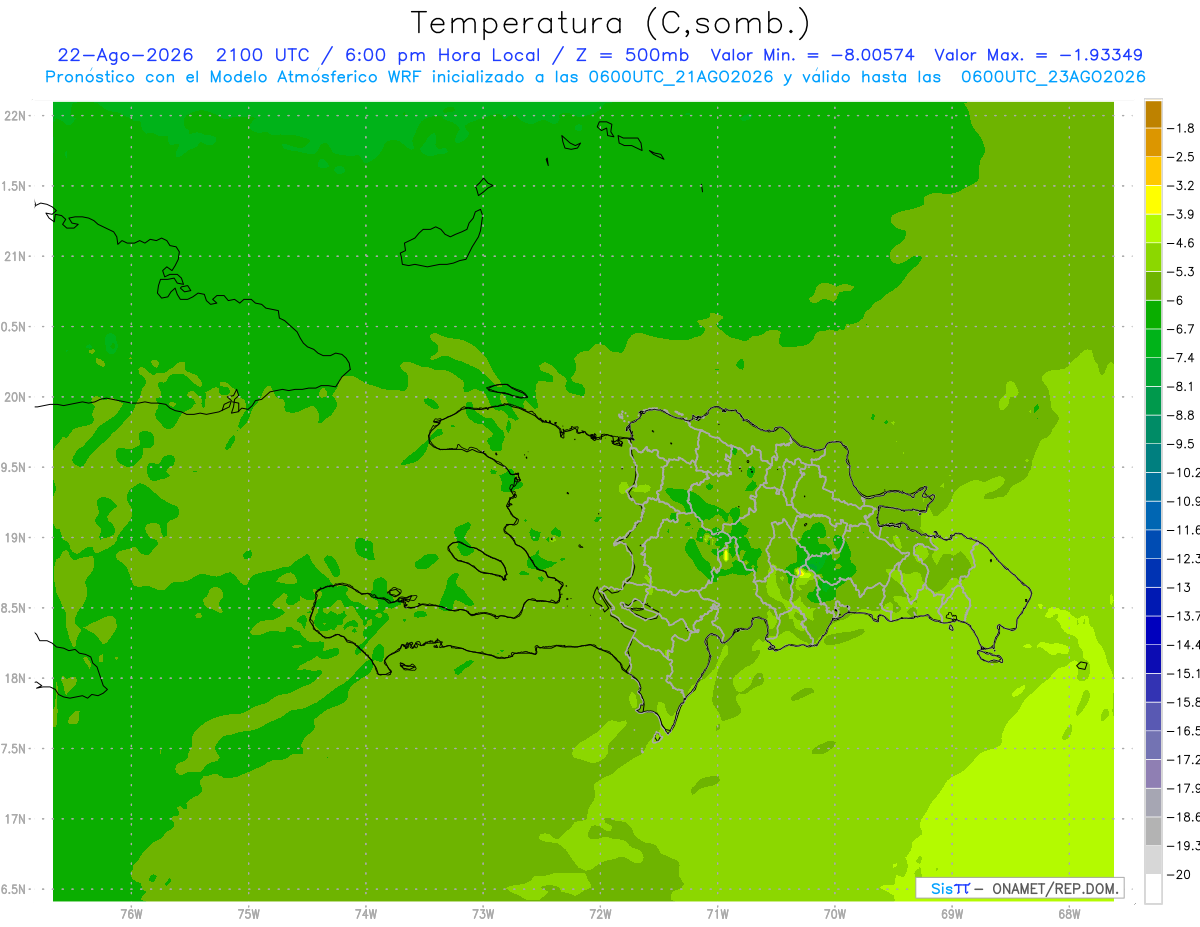Pick the lime legend swatch between -3.9 and -4.6
The width and height of the screenshot is (1200, 927).
point(1153,229)
